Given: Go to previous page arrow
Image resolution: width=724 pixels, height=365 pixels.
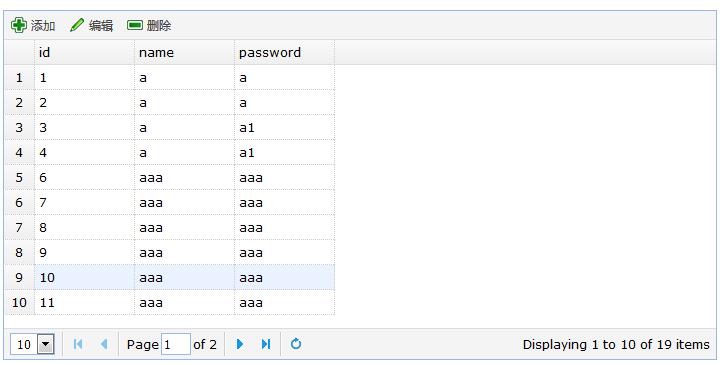Looking at the screenshot, I should tap(104, 344).
